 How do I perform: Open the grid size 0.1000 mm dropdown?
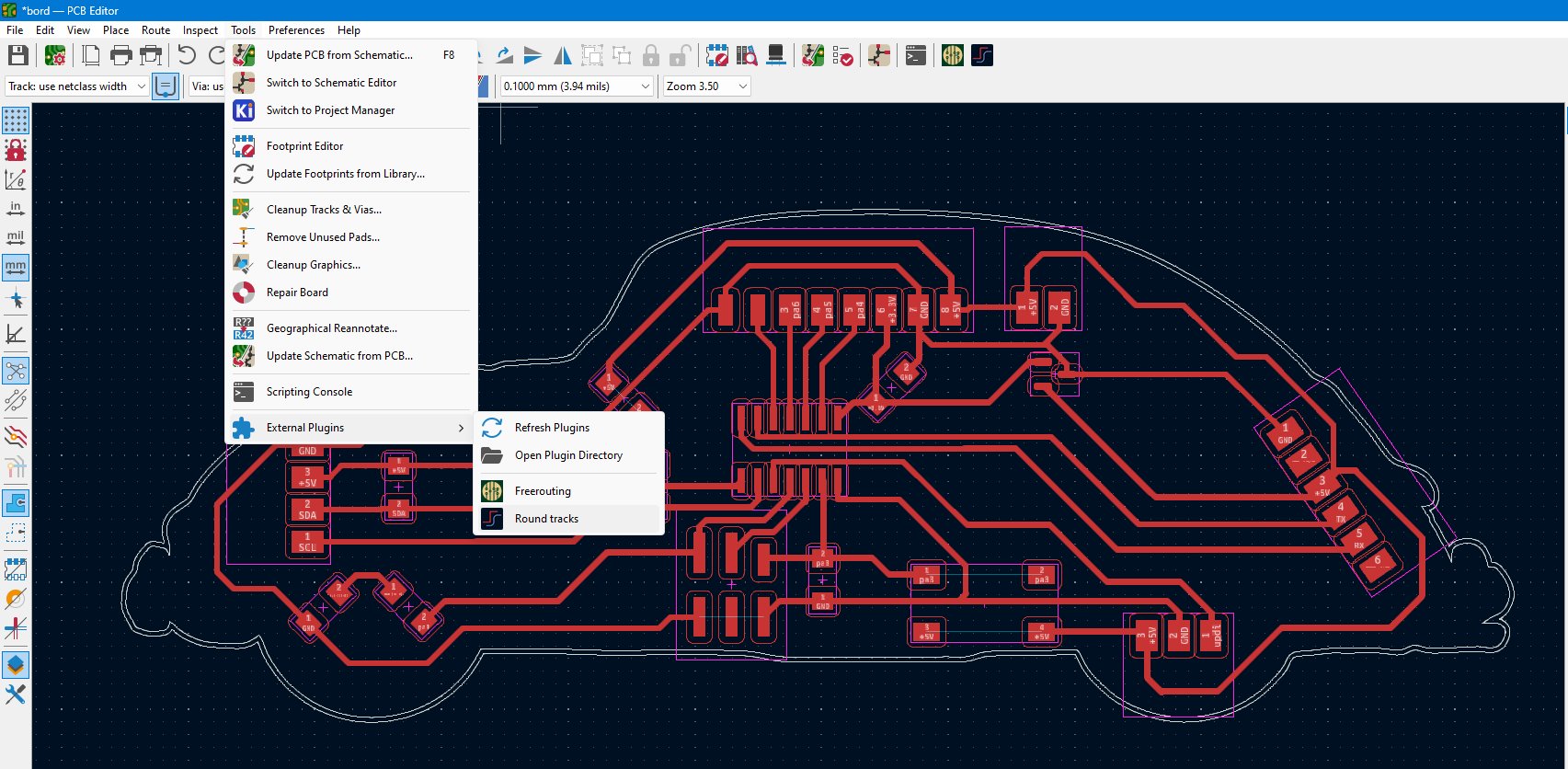point(577,86)
